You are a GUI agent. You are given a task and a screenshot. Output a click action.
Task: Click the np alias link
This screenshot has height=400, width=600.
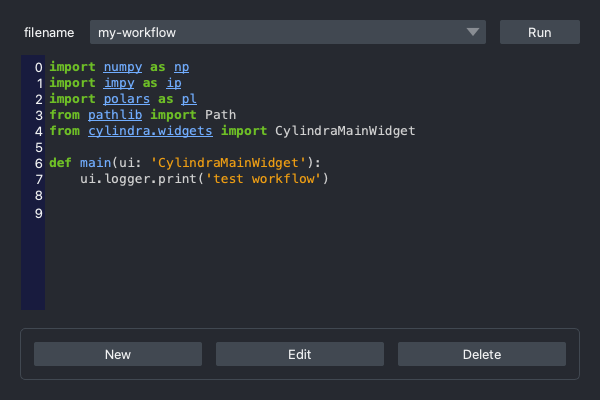pyautogui.click(x=181, y=67)
